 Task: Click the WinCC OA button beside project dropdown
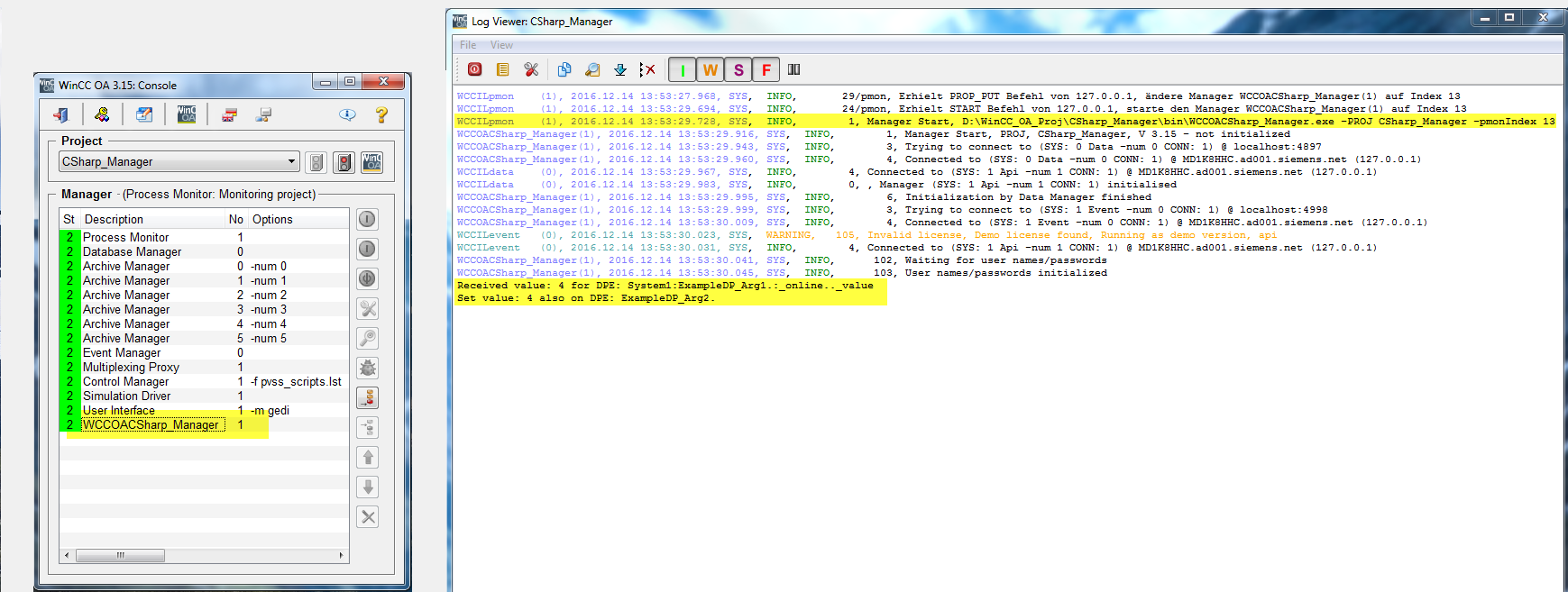372,162
